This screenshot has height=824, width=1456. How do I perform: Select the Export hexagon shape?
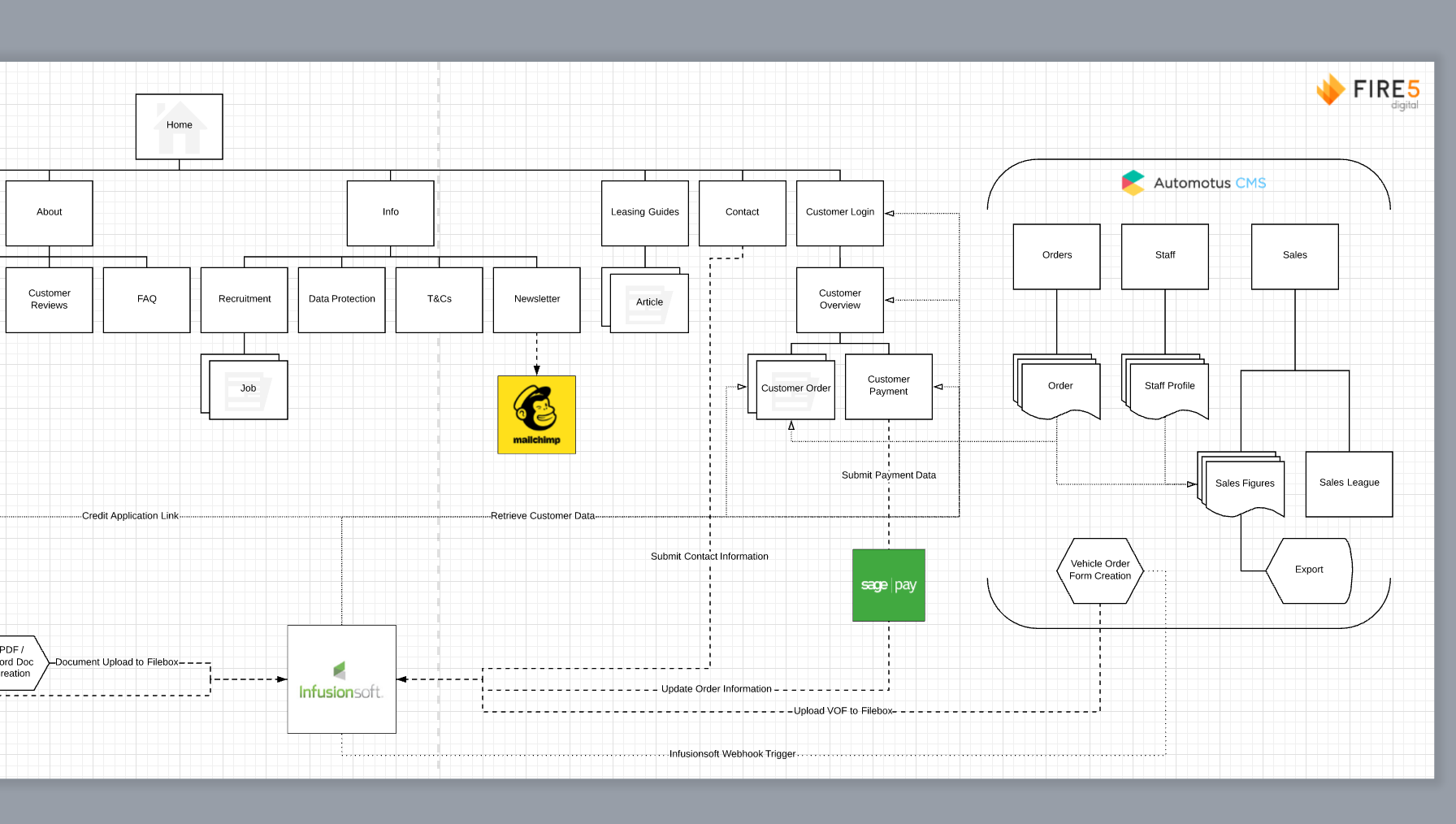pos(1308,570)
